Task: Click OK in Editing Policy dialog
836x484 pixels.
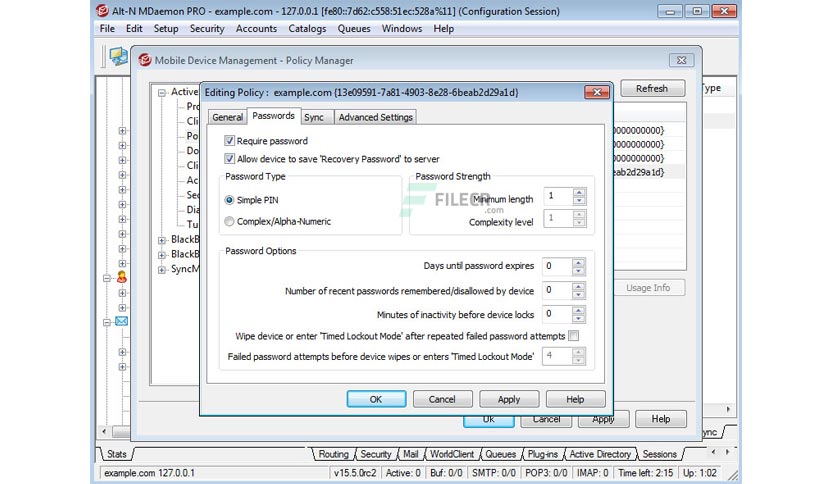Action: [376, 399]
